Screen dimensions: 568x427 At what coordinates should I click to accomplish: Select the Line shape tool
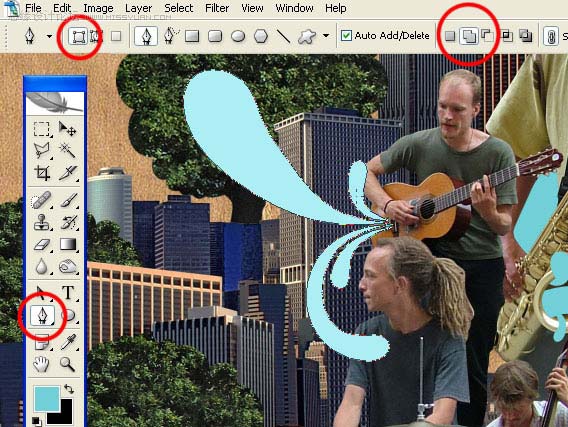[x=283, y=36]
